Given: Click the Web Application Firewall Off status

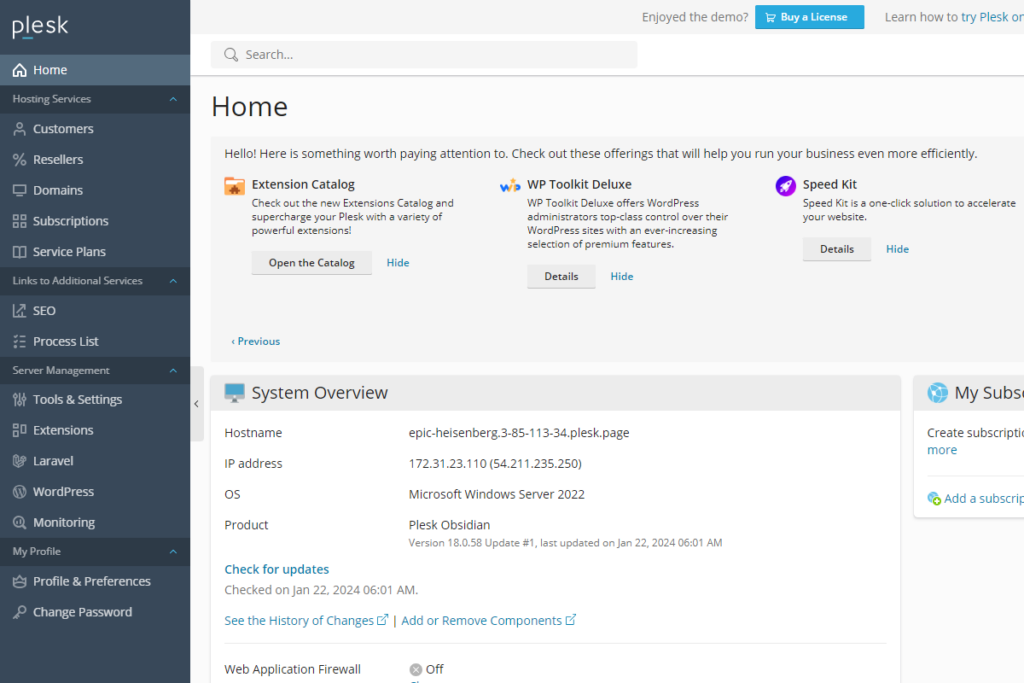Looking at the screenshot, I should click(426, 669).
